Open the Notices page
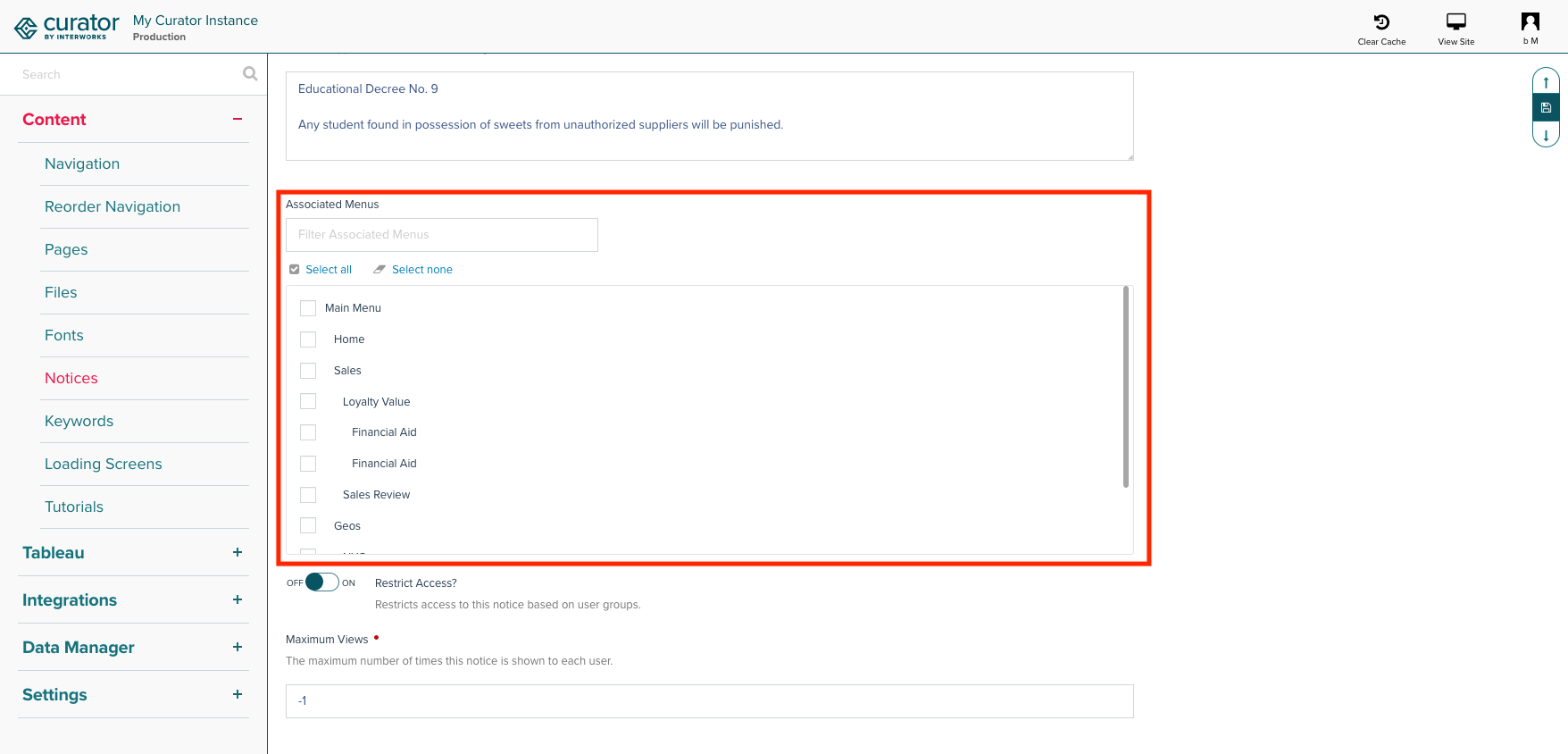Screen dimensions: 1568x754 71,379
